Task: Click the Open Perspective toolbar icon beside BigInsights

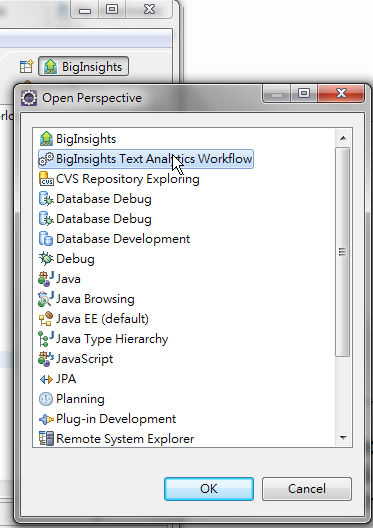Action: (x=27, y=66)
